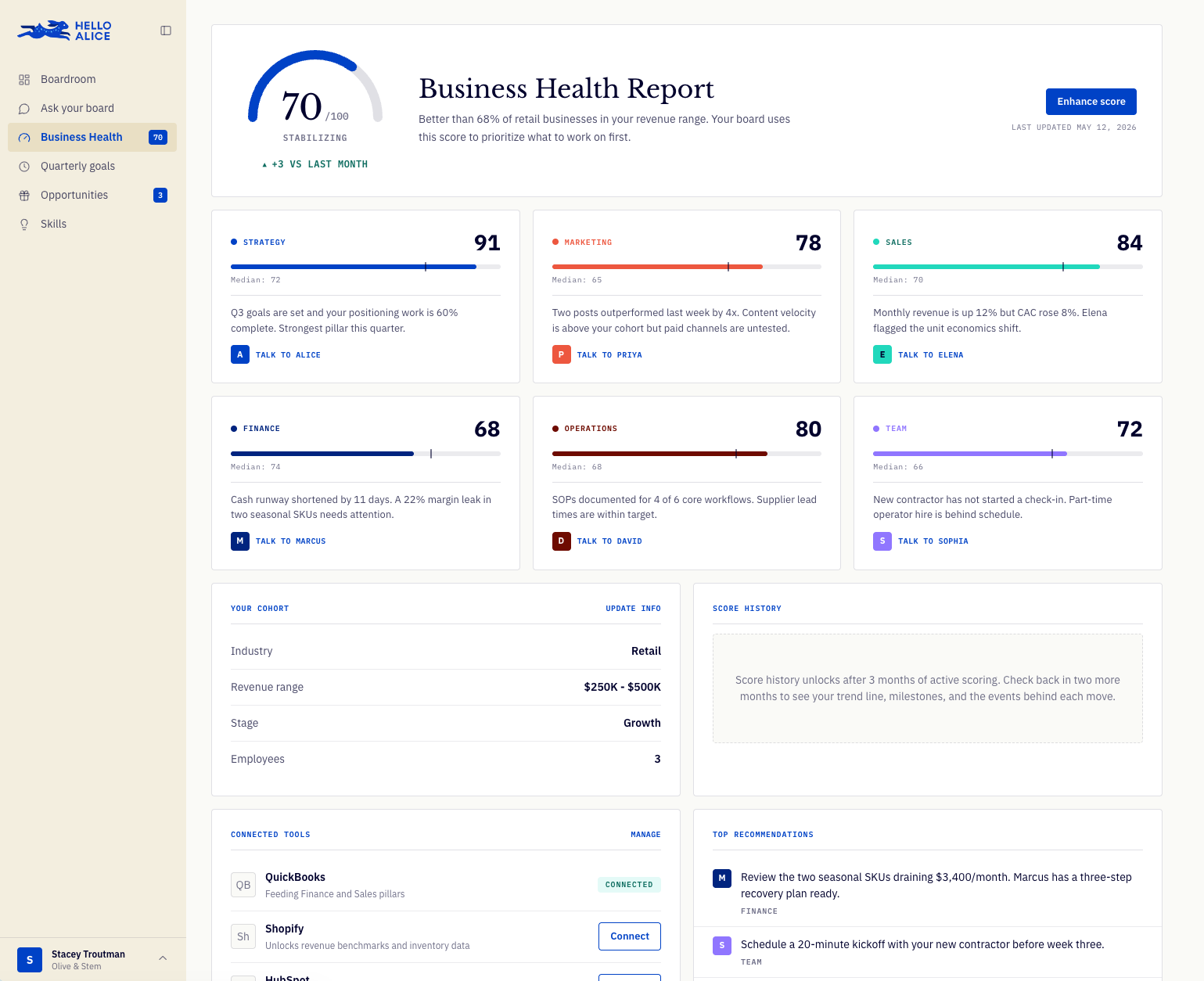The height and width of the screenshot is (981, 1204).
Task: Click the Team score progress bar
Action: (1008, 454)
